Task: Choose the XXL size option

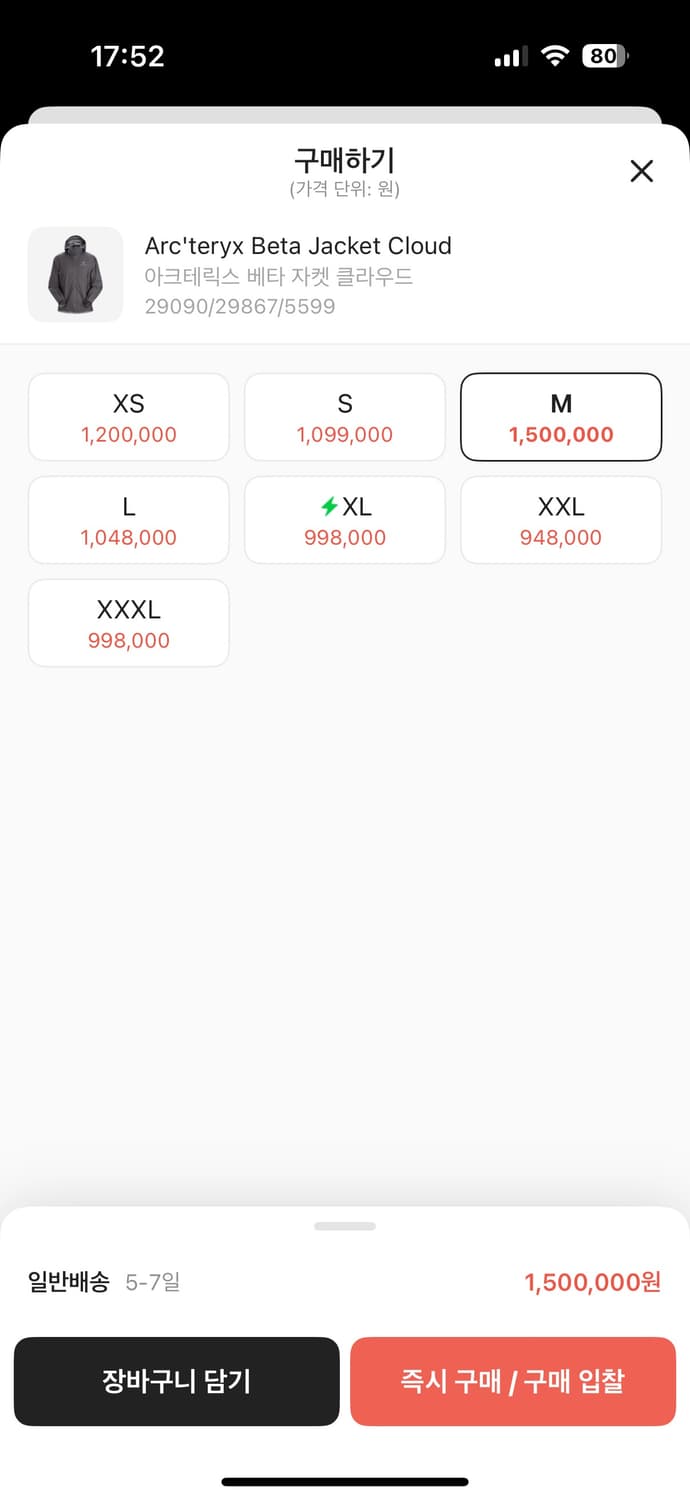Action: click(561, 520)
